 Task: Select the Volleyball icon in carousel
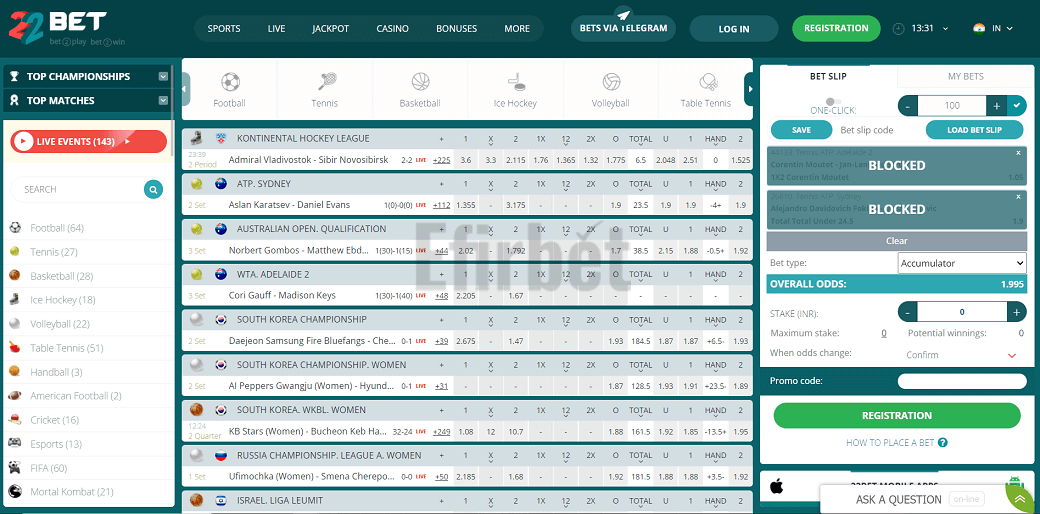click(x=612, y=82)
